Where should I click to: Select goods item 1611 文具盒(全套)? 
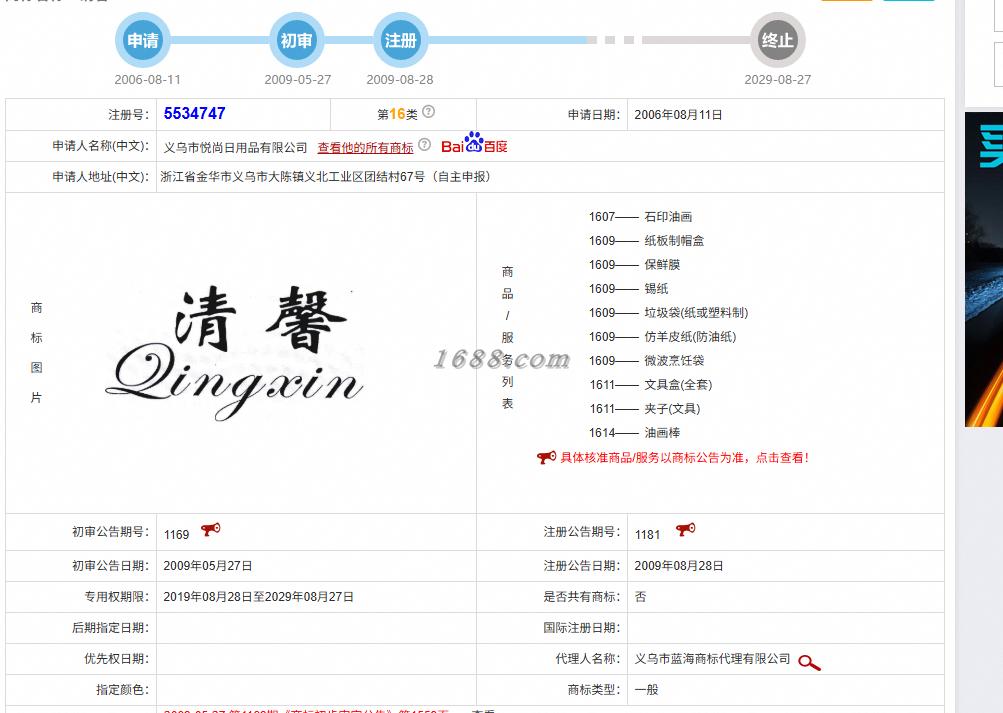[651, 384]
